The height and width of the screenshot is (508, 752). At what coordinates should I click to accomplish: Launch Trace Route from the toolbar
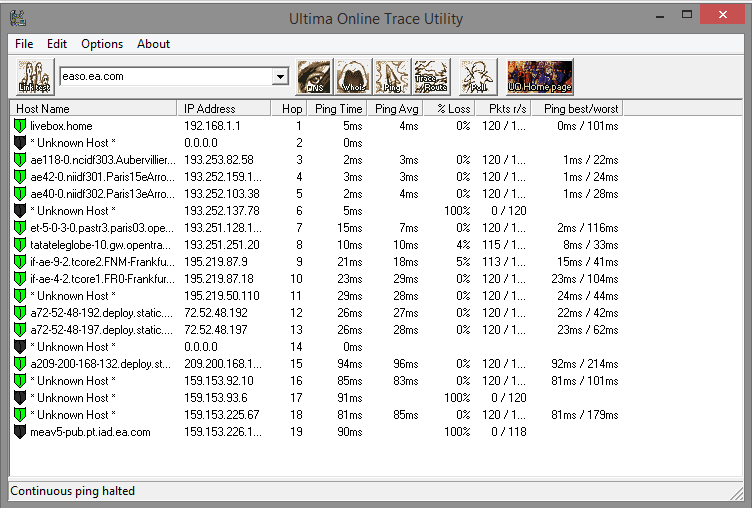(431, 77)
